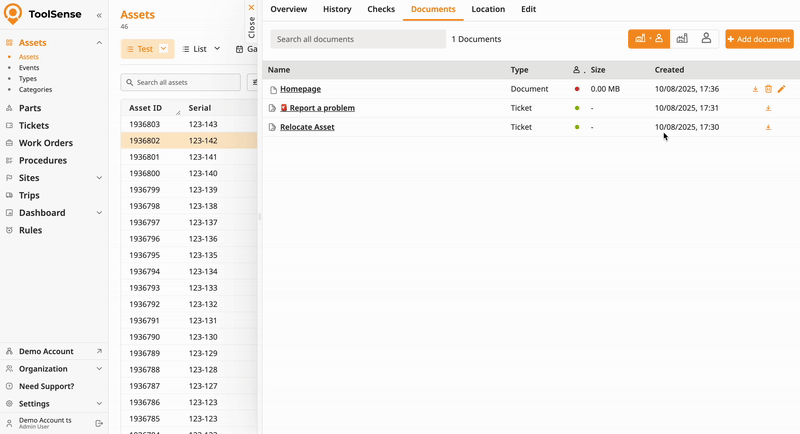Open Parts in the sidebar
Screen dimensions: 800x434
pyautogui.click(x=30, y=108)
